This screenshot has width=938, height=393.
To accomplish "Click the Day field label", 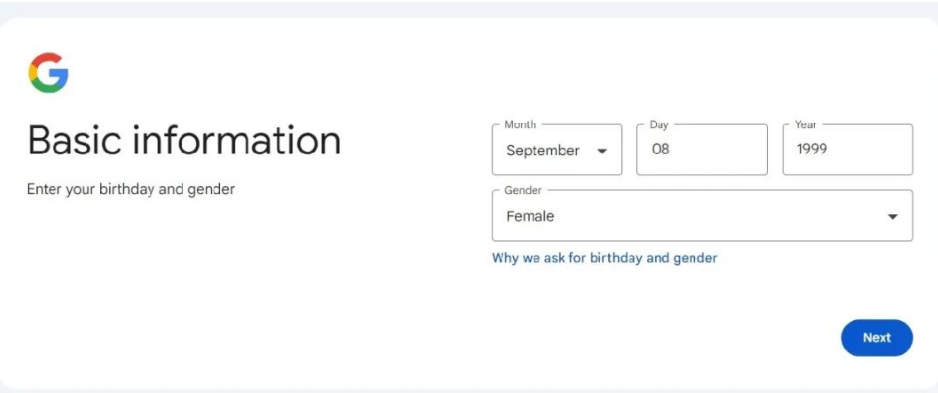I will coord(659,124).
